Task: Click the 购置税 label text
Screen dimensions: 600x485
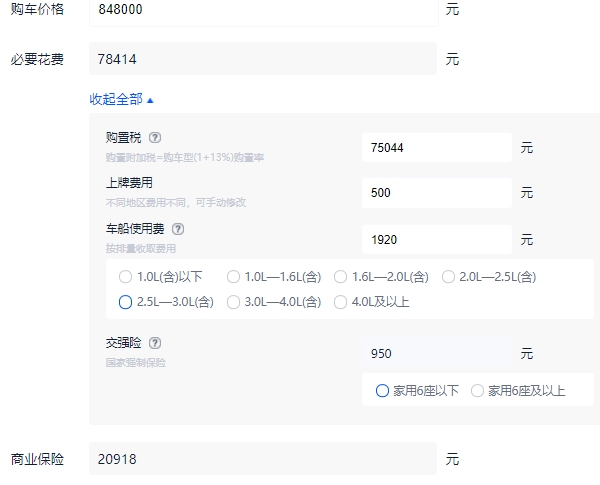Action: 124,137
